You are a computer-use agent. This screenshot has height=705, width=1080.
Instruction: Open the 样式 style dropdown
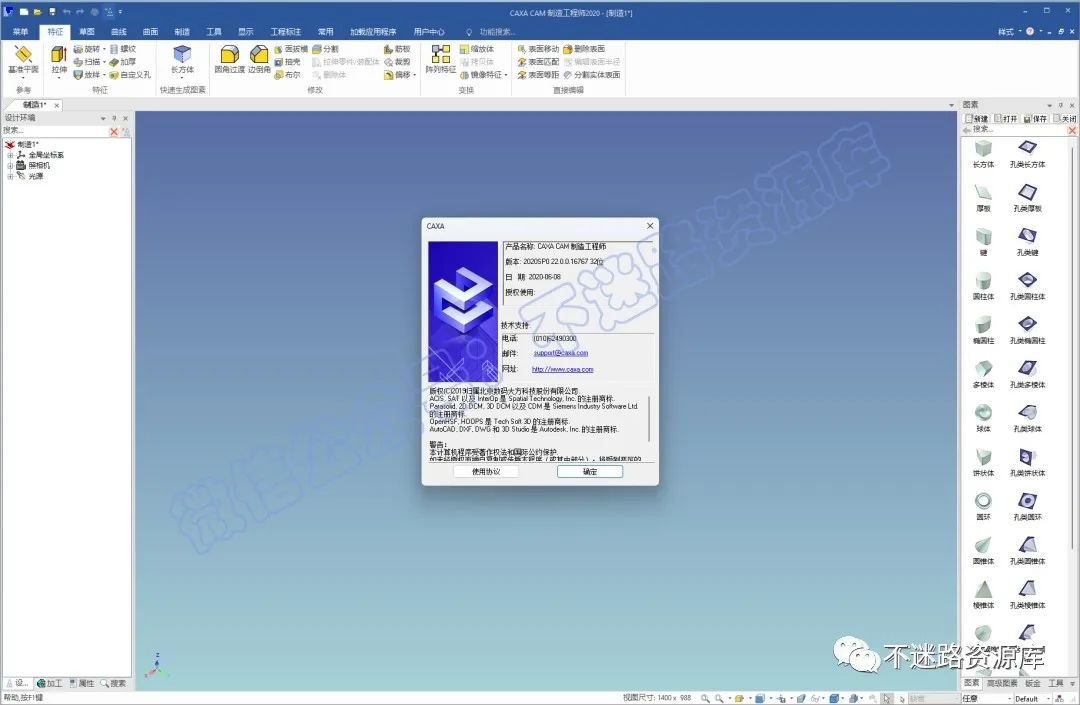pos(1008,32)
